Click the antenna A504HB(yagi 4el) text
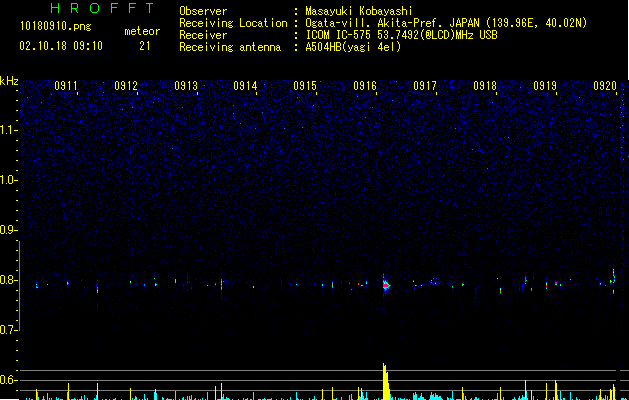 coord(353,47)
